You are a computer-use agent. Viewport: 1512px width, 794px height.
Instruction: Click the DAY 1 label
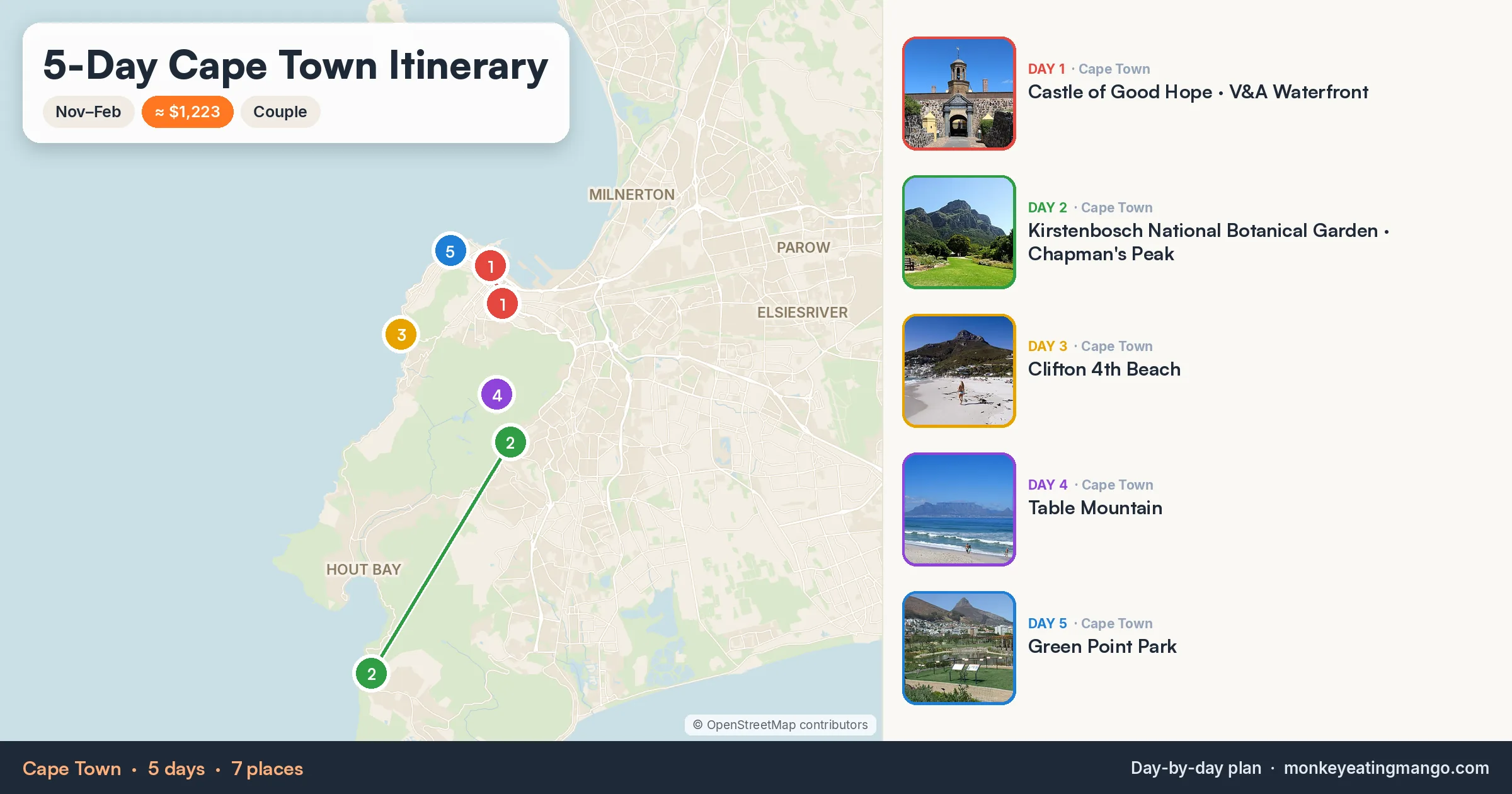click(1046, 69)
